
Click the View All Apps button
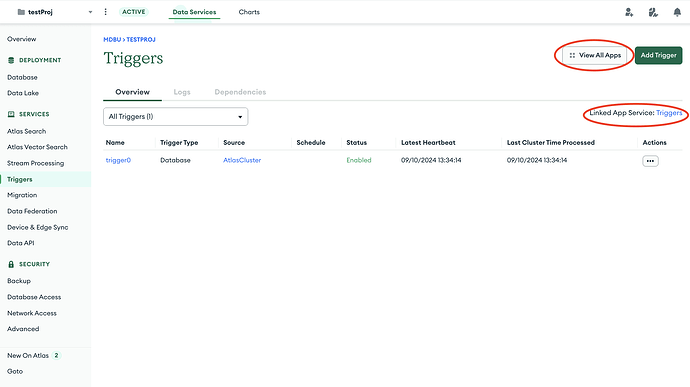tap(595, 55)
